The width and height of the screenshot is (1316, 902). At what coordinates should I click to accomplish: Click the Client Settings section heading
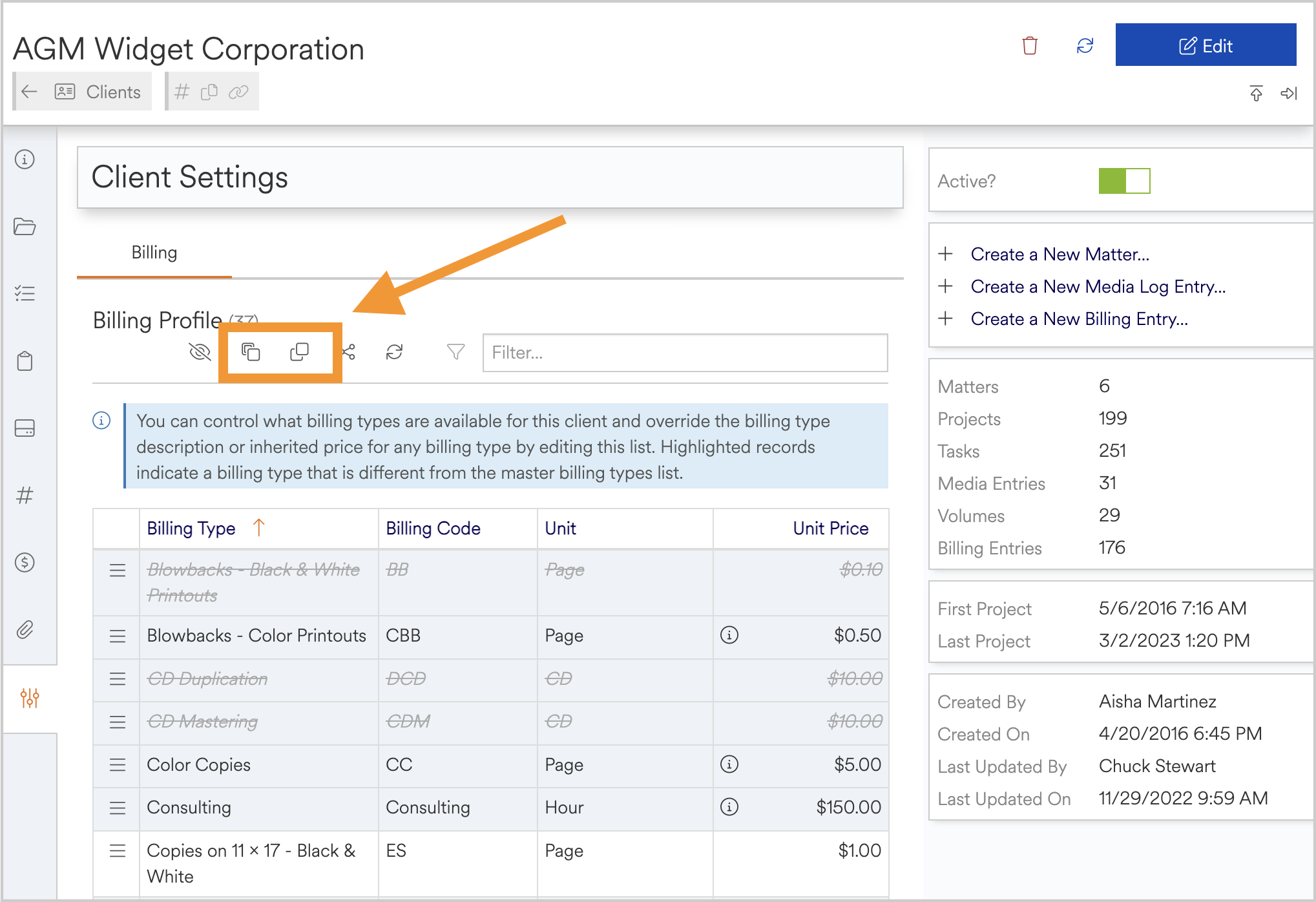(189, 177)
